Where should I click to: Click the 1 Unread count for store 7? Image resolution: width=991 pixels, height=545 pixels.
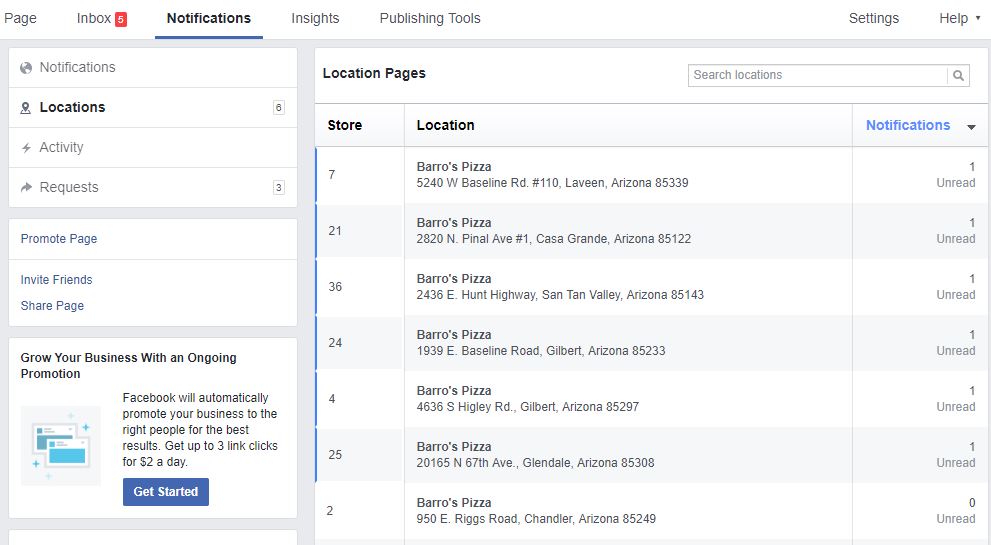(956, 175)
